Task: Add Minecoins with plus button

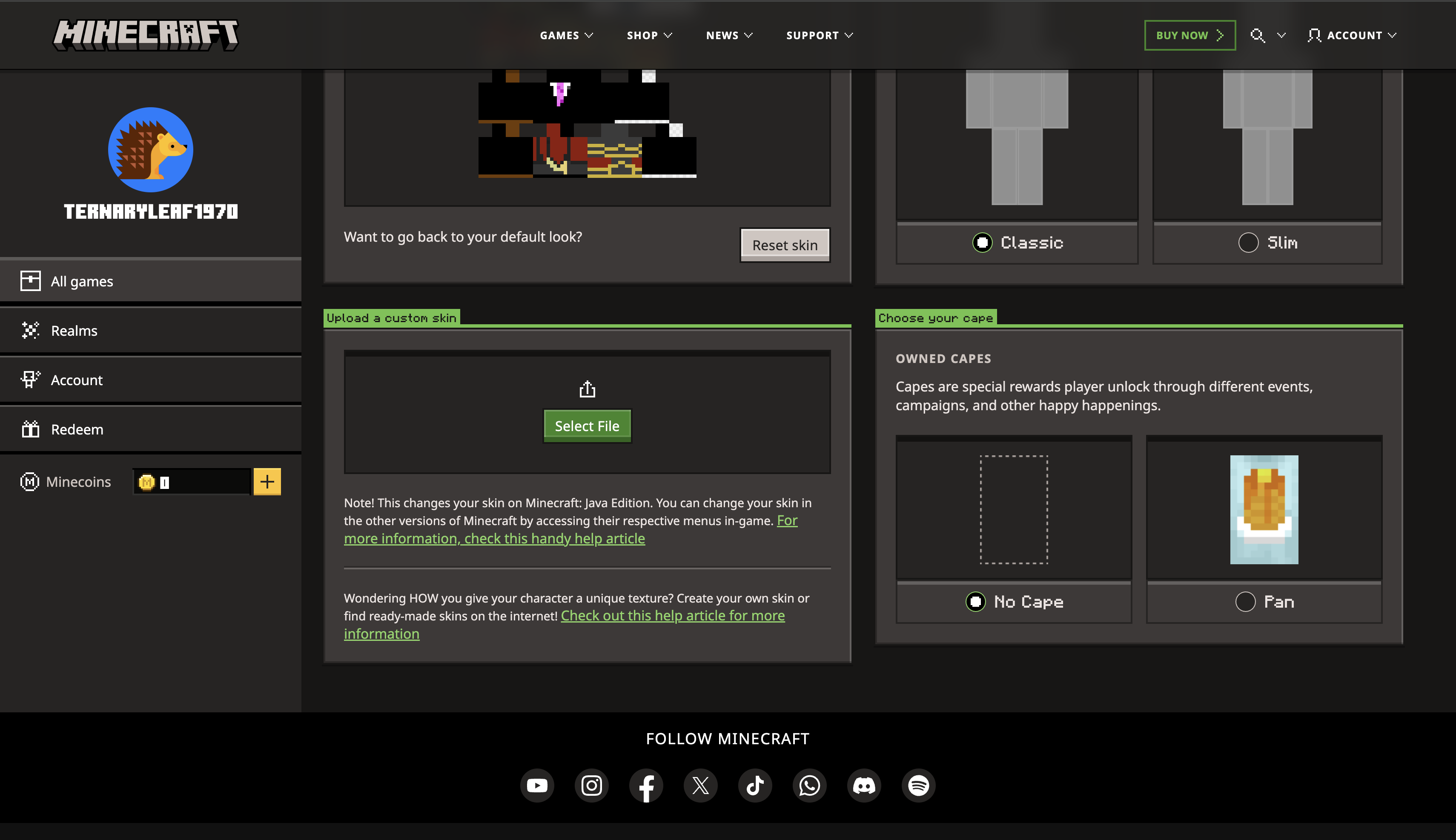Action: [x=267, y=482]
